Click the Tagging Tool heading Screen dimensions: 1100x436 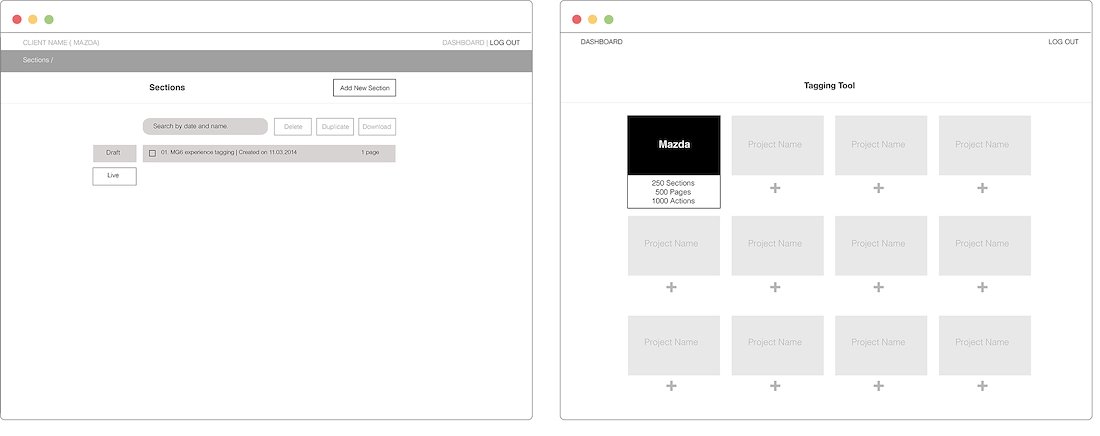[829, 86]
